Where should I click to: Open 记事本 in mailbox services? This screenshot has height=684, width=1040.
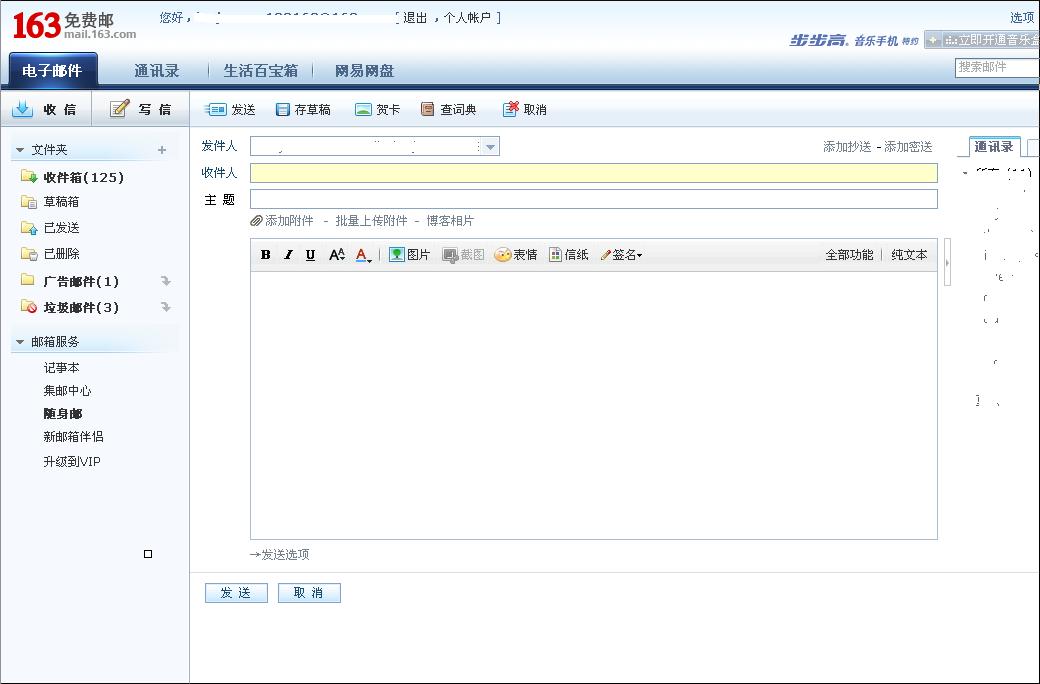pos(62,368)
